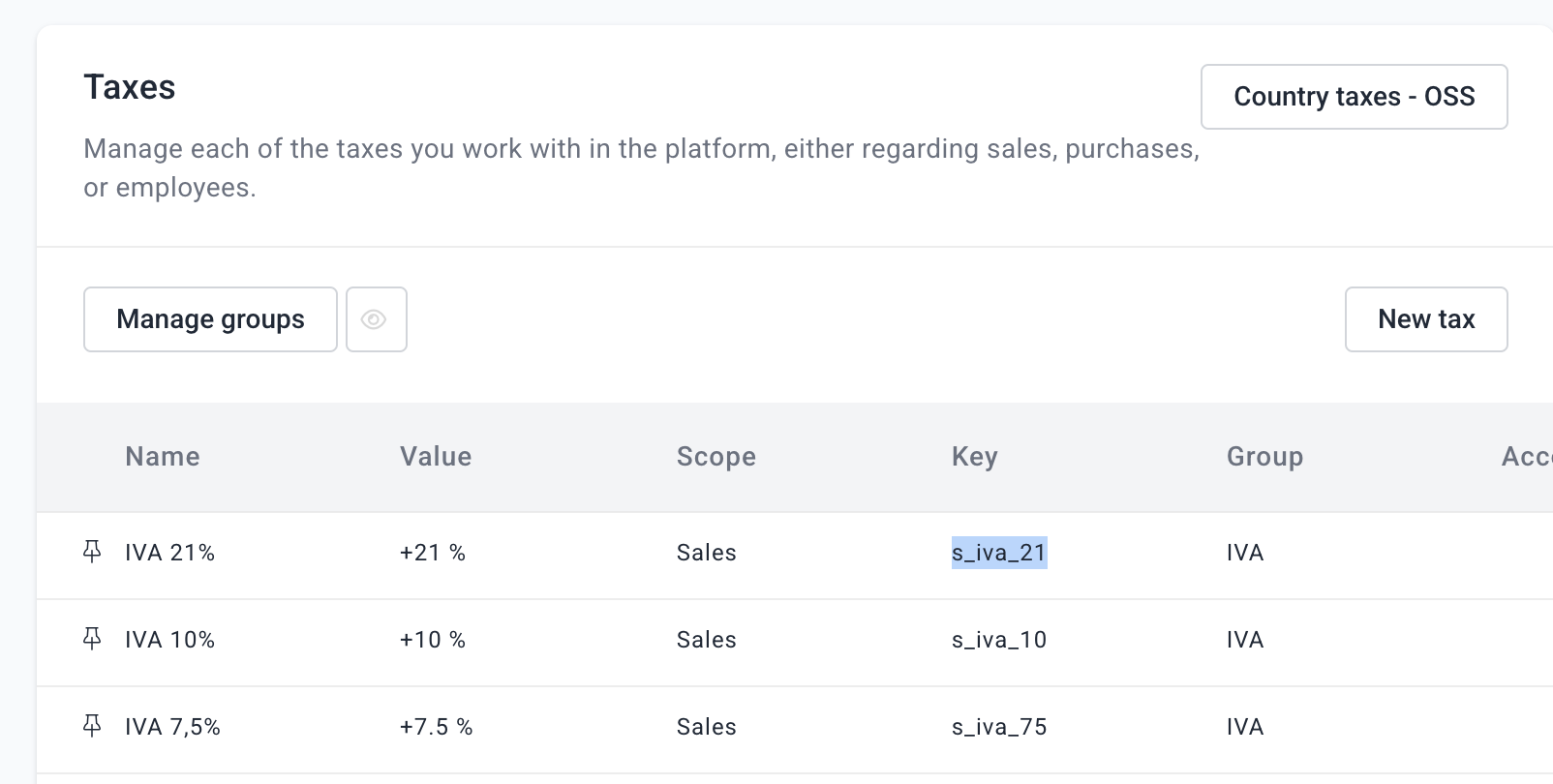Click the Group column header

click(1264, 457)
